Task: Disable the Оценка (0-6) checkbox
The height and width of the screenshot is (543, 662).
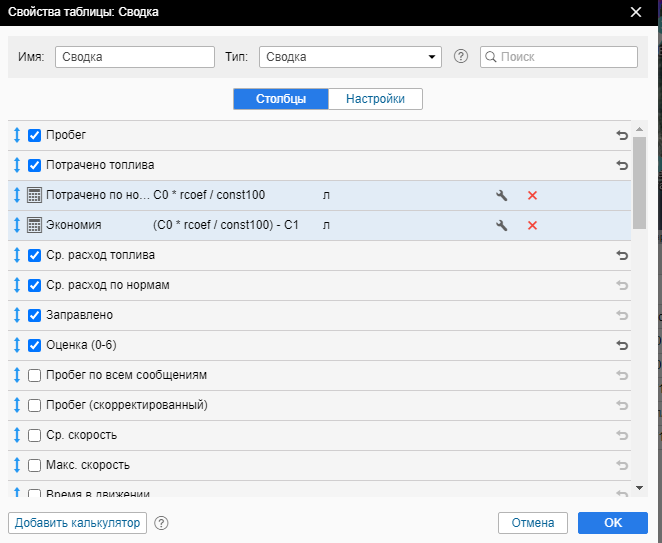Action: [35, 345]
